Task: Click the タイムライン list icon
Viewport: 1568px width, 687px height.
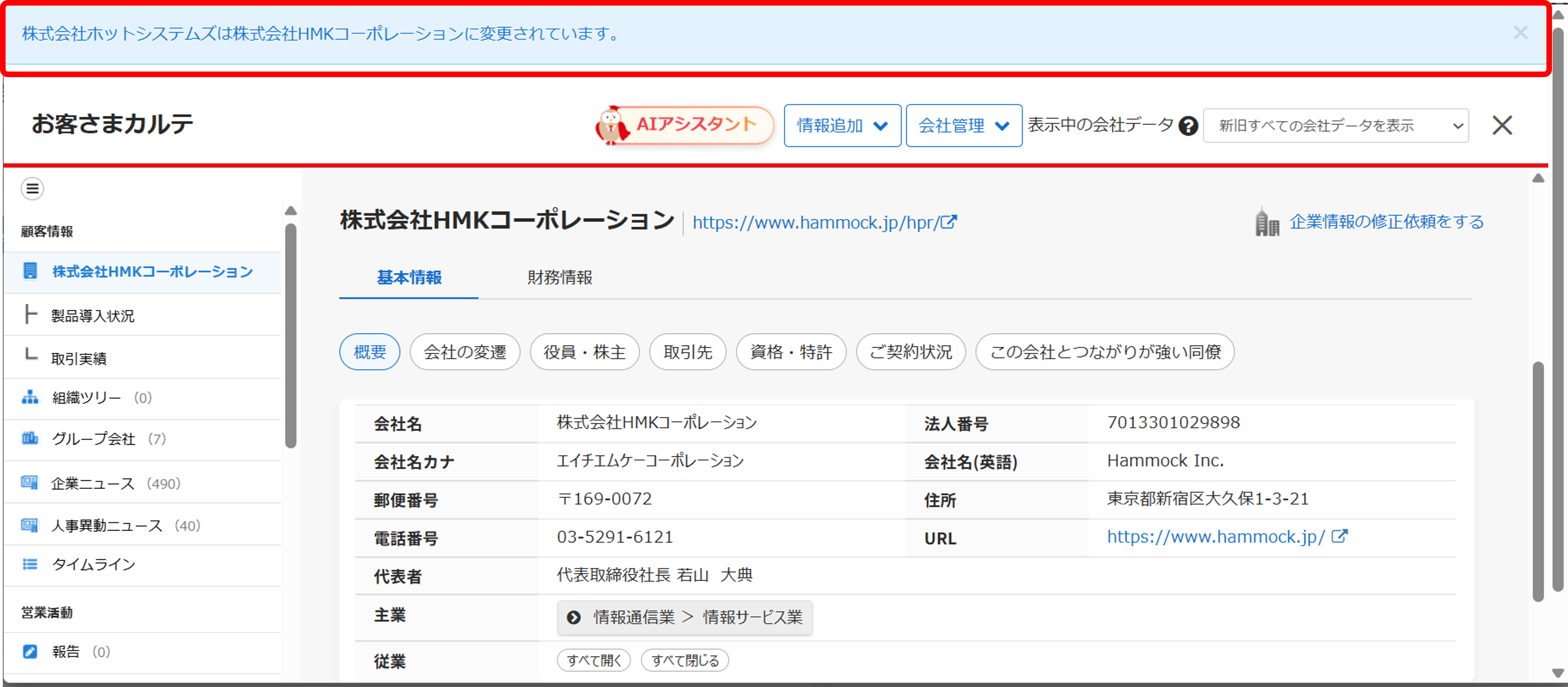Action: click(30, 564)
